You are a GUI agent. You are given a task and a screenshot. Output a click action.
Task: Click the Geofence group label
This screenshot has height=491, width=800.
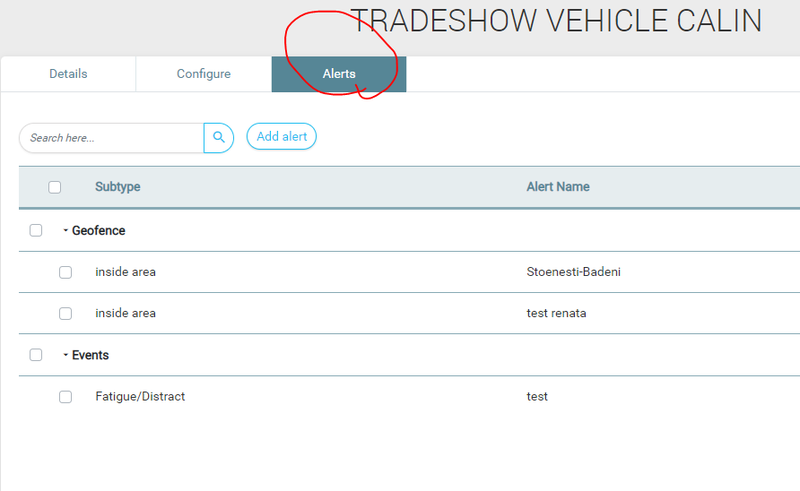click(98, 231)
